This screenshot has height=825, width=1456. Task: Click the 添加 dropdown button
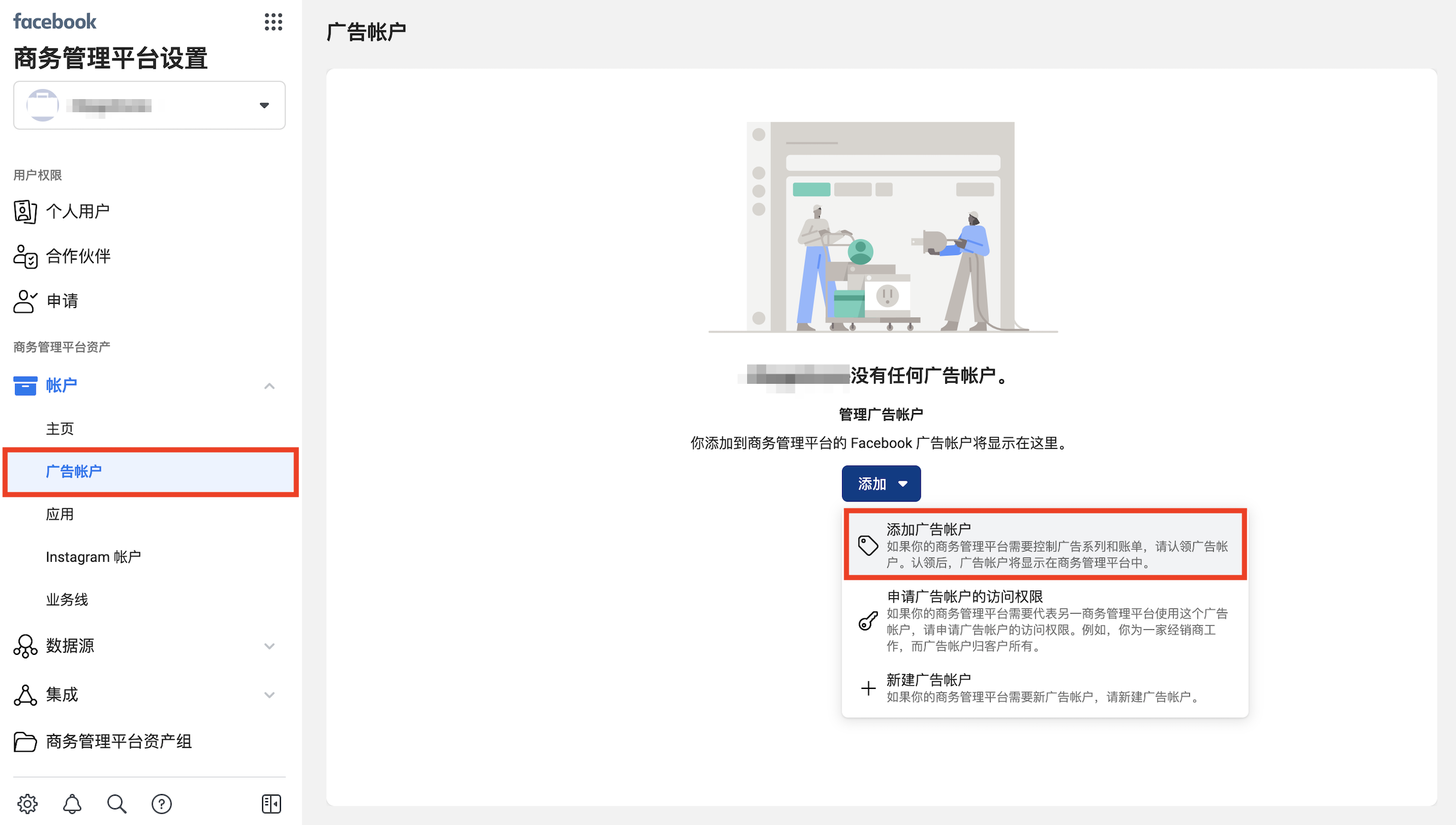tap(881, 484)
